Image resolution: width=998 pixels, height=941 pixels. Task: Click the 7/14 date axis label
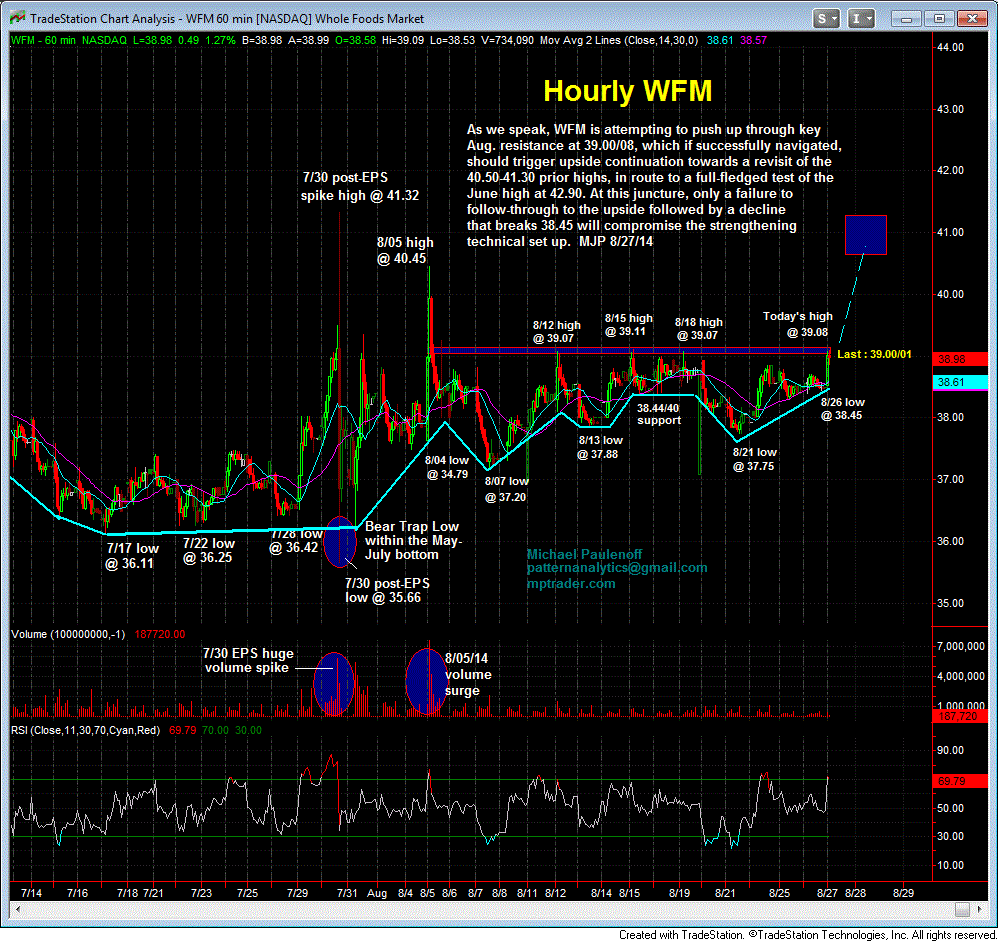[x=31, y=893]
